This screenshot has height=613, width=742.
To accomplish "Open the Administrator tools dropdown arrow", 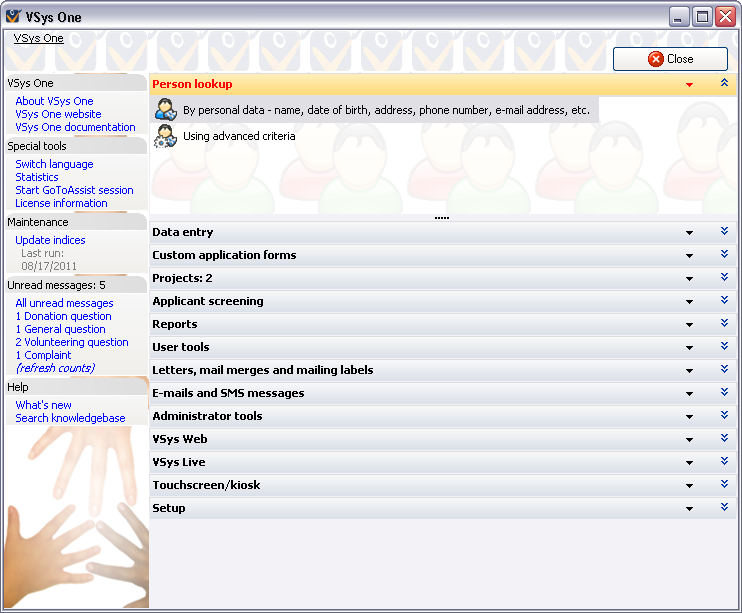I will (x=689, y=417).
